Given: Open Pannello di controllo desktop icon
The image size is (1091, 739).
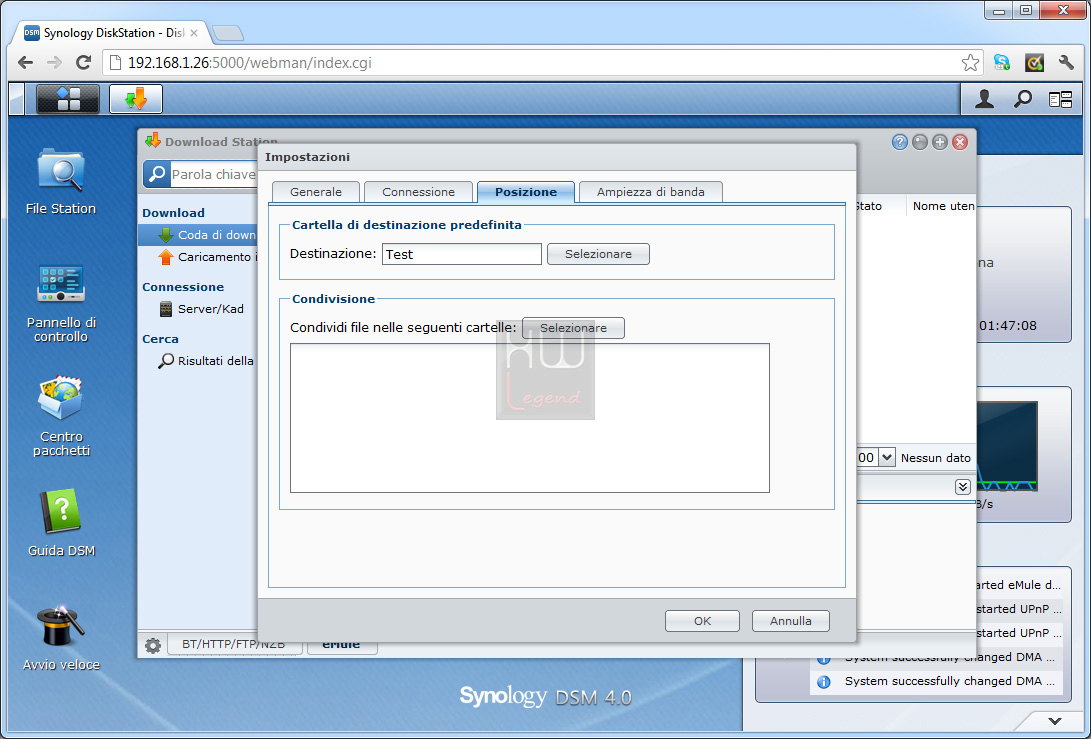Looking at the screenshot, I should (61, 303).
